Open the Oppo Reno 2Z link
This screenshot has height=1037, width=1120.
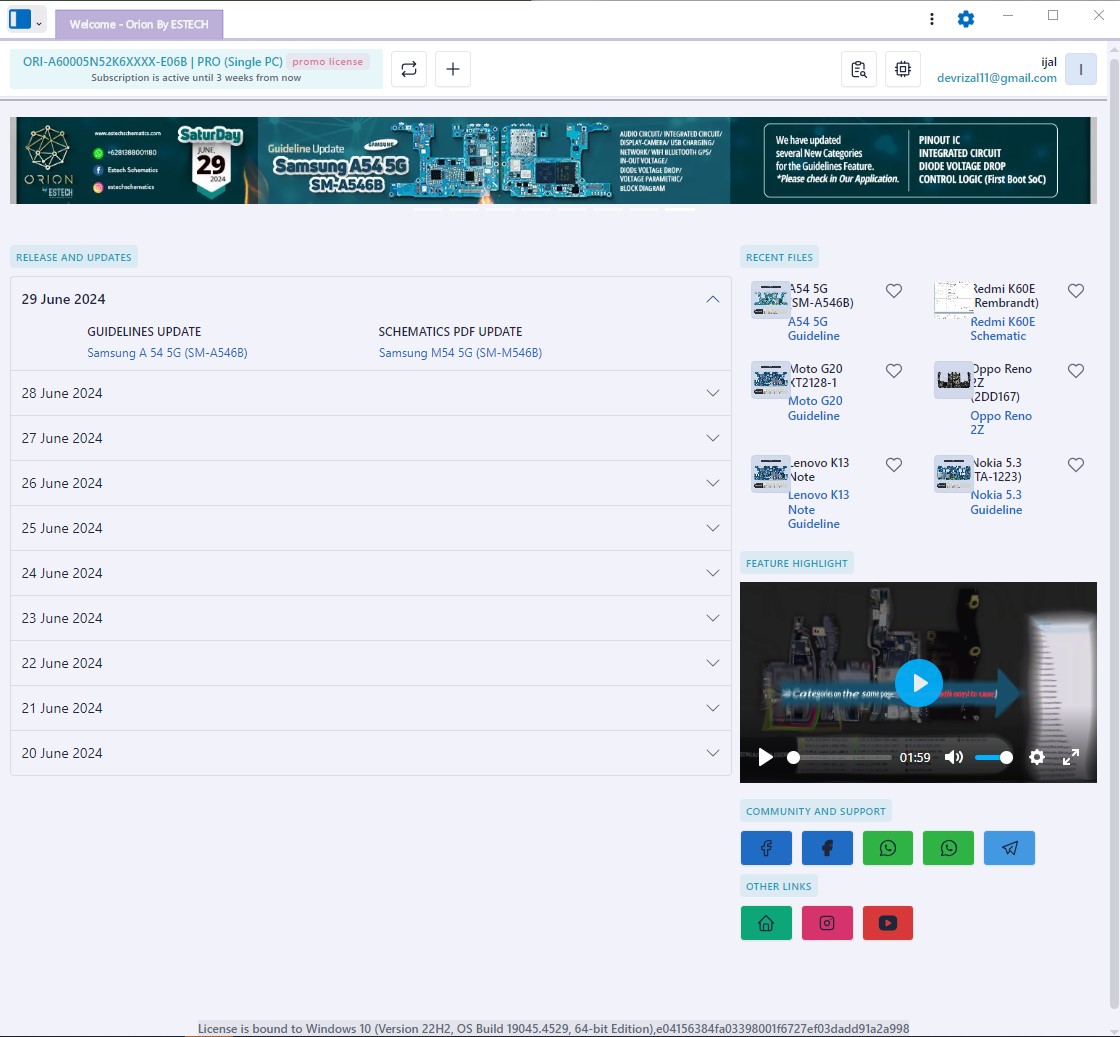point(1001,423)
